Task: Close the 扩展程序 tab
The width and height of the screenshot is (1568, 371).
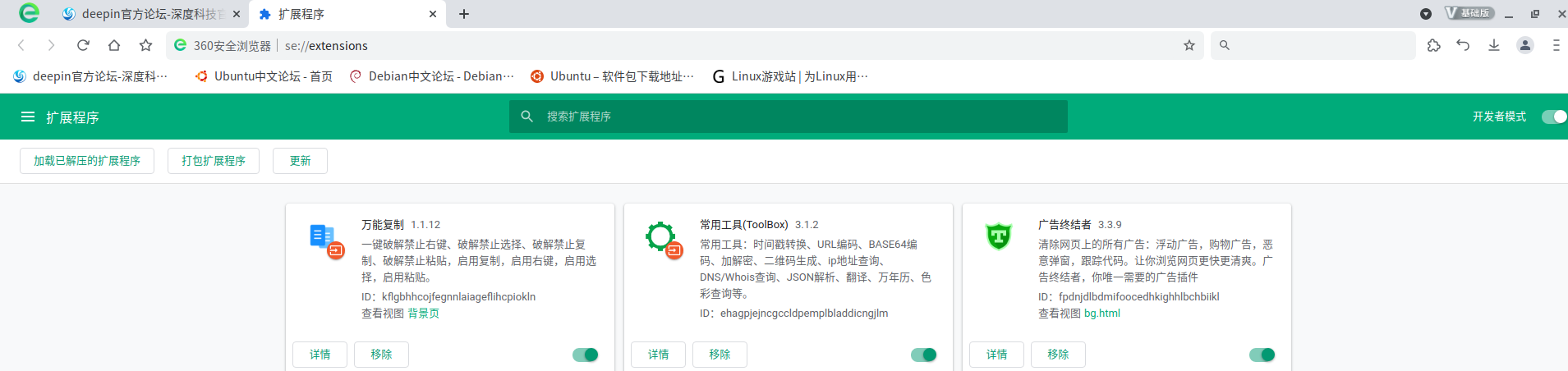Action: click(433, 14)
